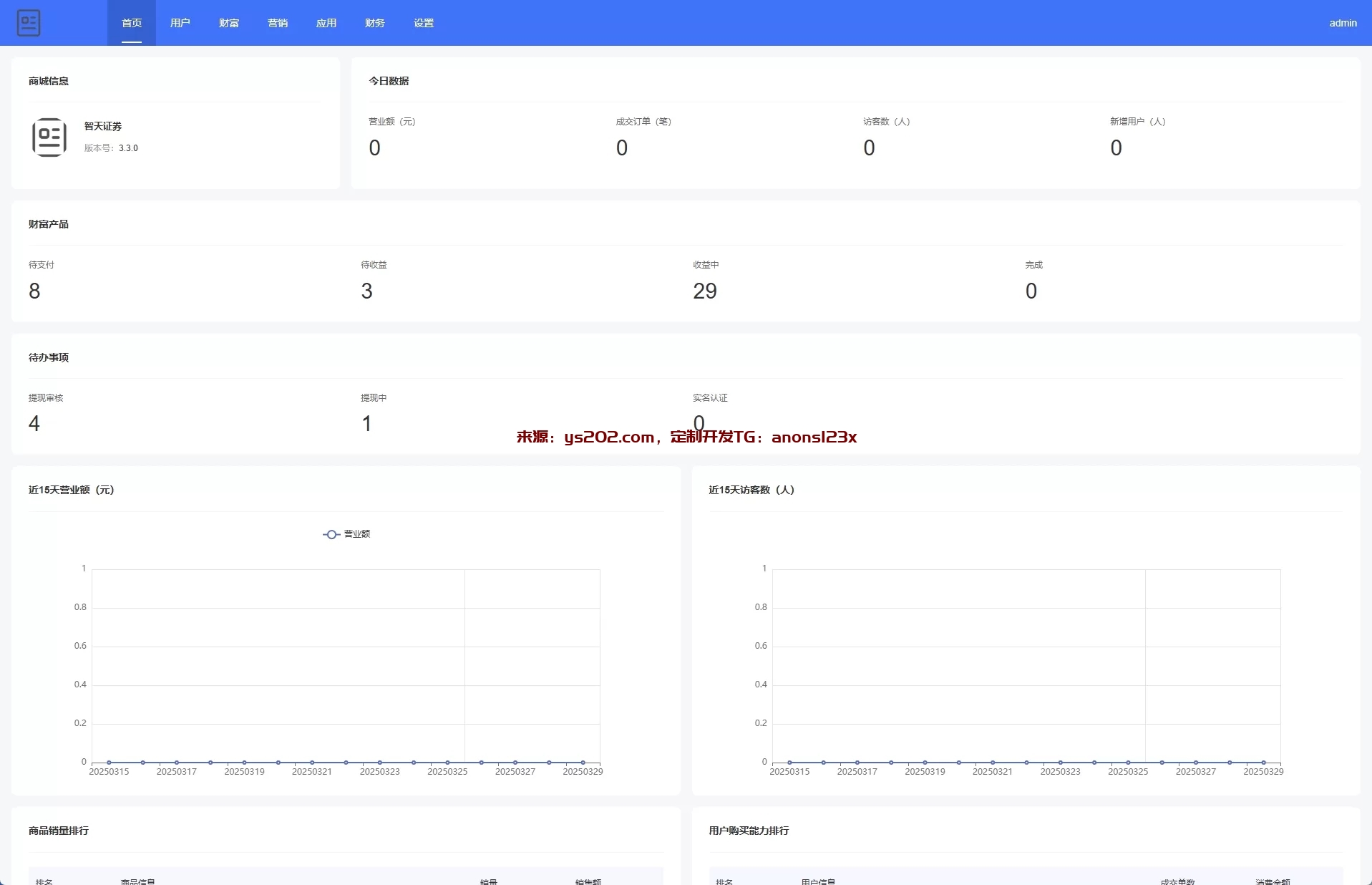This screenshot has width=1372, height=885.
Task: Click the 智天证券 mall logo icon
Action: (x=49, y=137)
